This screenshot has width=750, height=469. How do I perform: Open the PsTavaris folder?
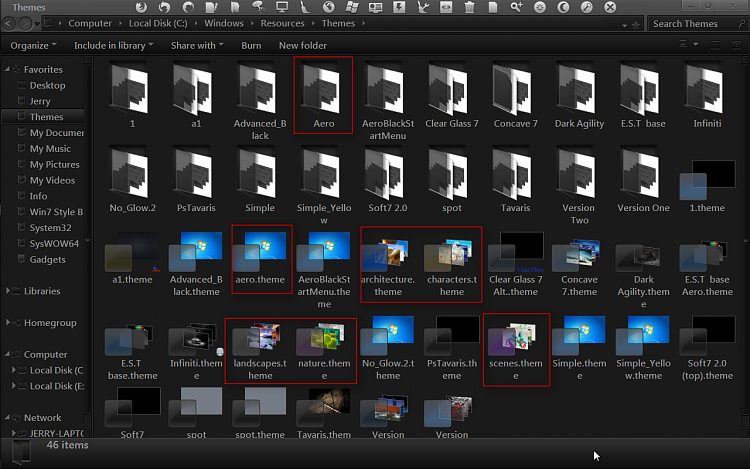pos(196,181)
